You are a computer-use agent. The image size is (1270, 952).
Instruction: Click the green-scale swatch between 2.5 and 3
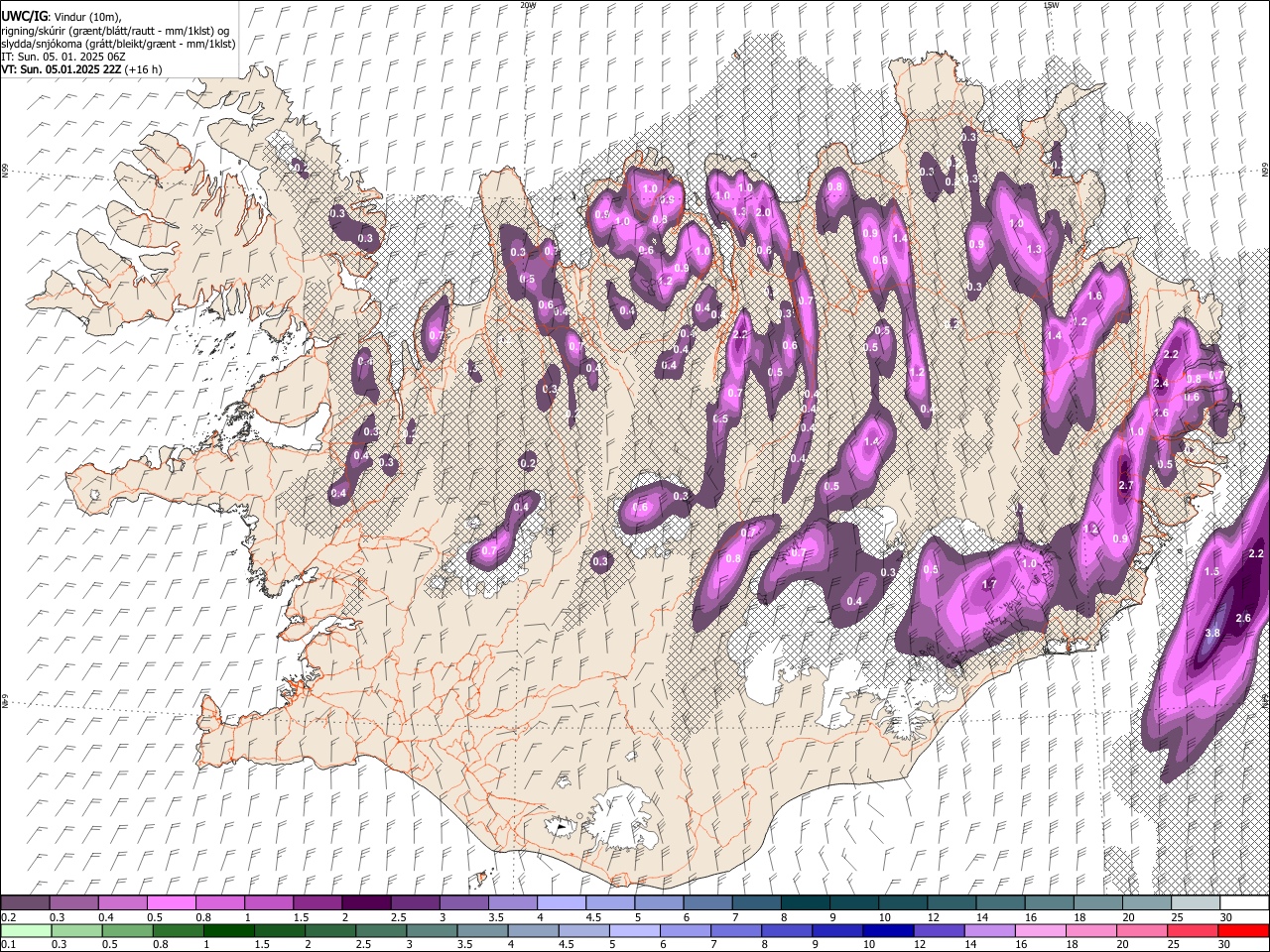coord(381,930)
